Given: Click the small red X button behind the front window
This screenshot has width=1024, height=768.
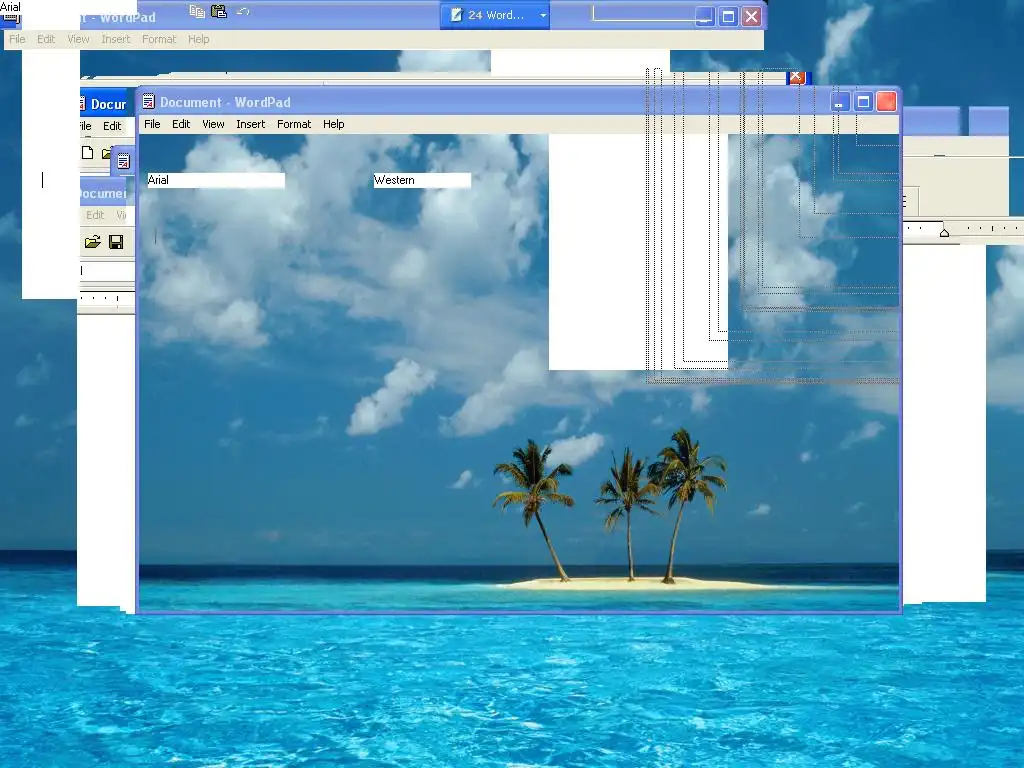Looking at the screenshot, I should [x=795, y=77].
